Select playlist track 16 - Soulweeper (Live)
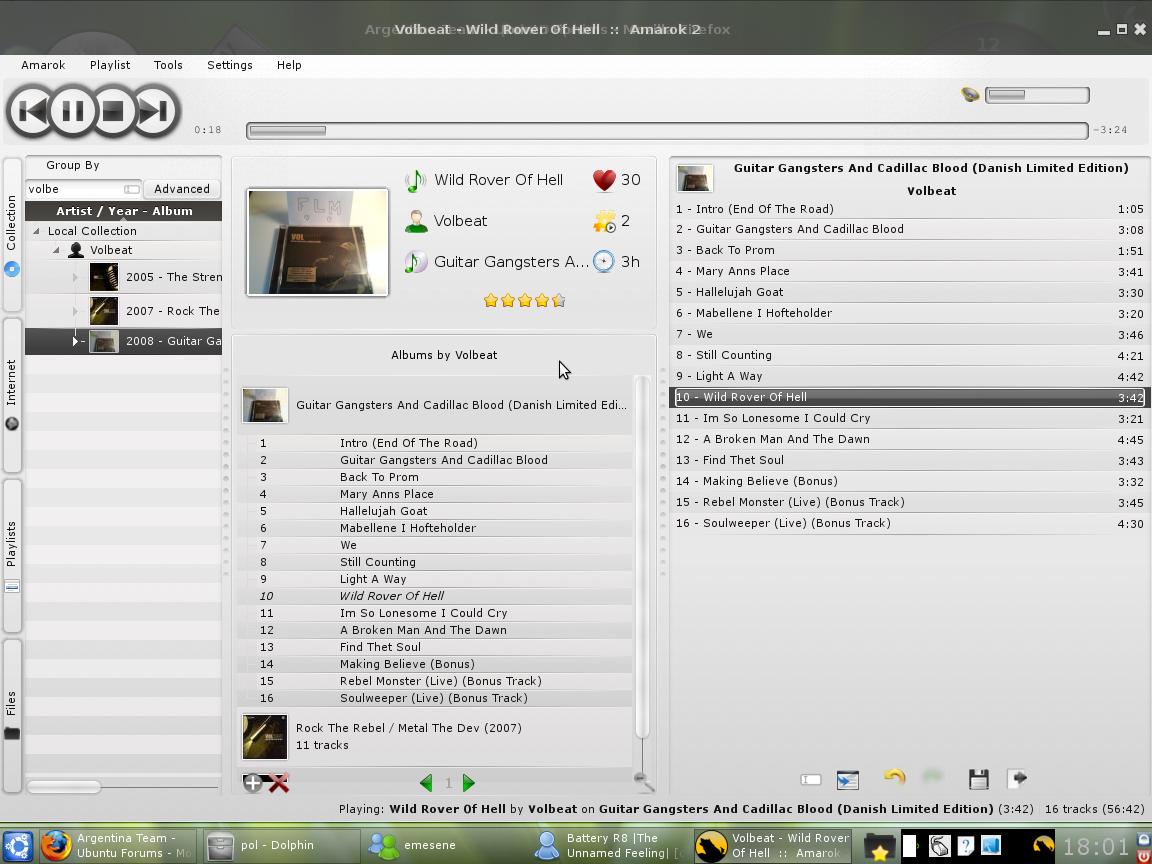The height and width of the screenshot is (864, 1152). click(x=910, y=523)
